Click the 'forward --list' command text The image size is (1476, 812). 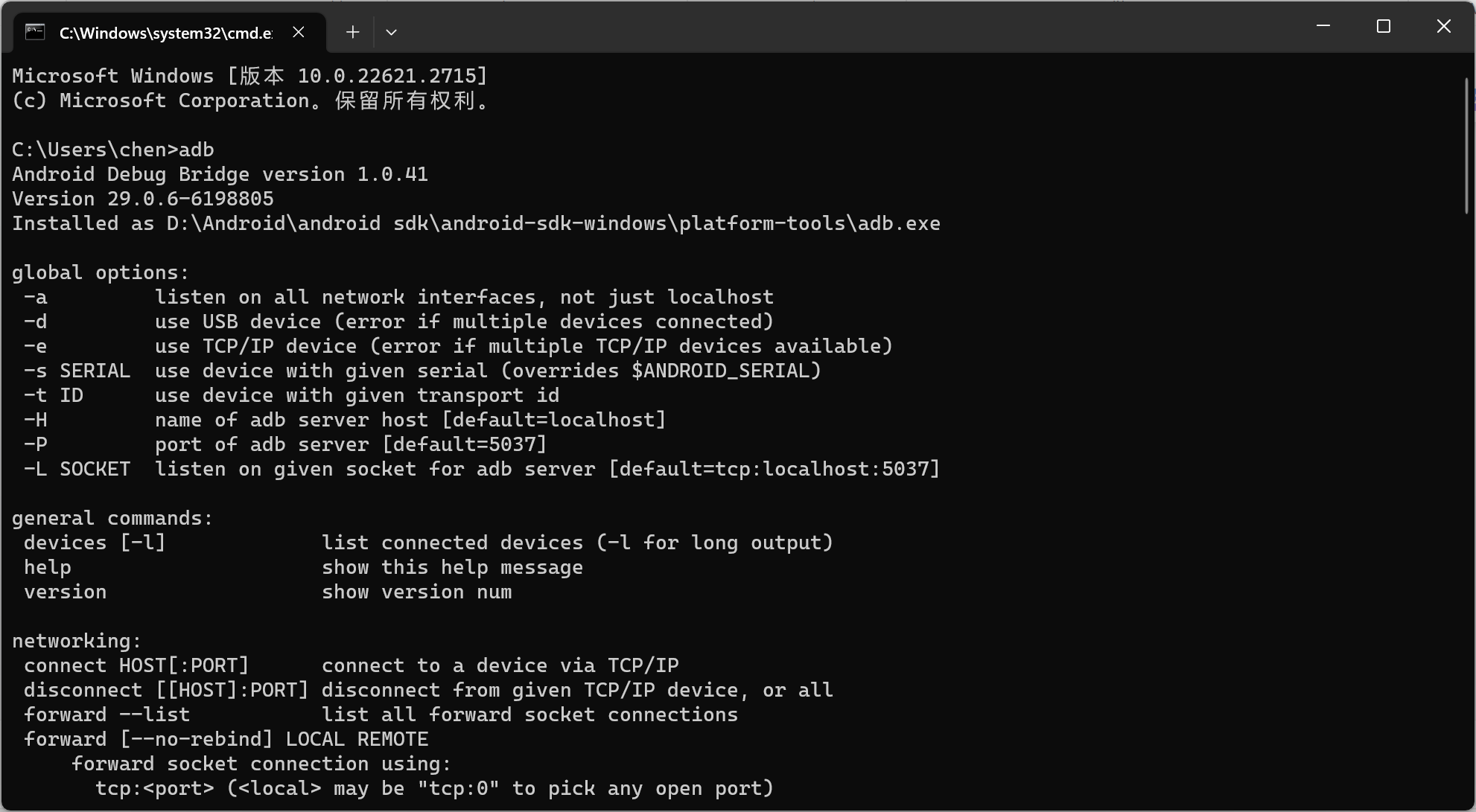point(106,715)
